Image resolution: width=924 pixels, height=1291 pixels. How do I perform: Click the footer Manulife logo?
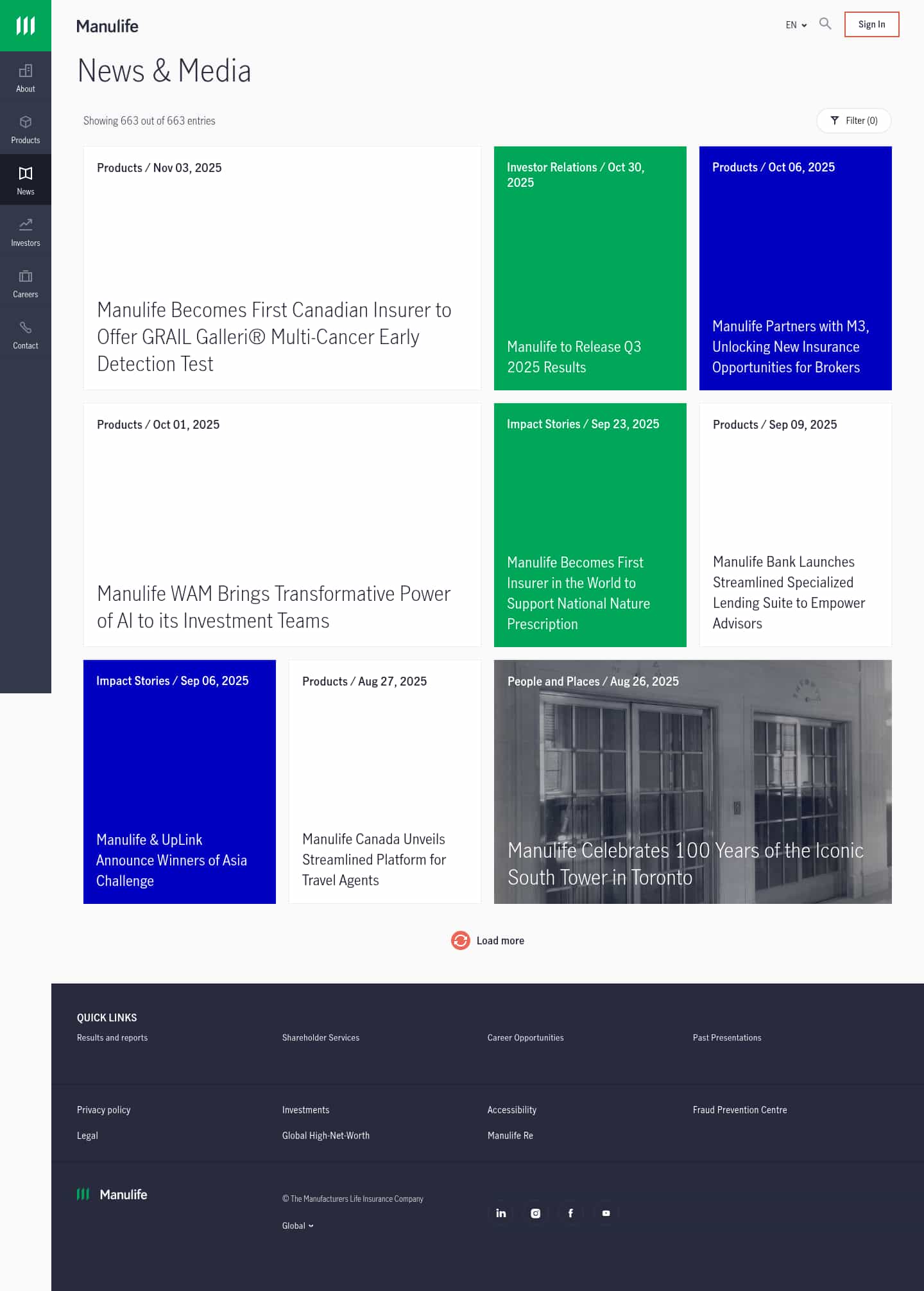[x=112, y=1194]
